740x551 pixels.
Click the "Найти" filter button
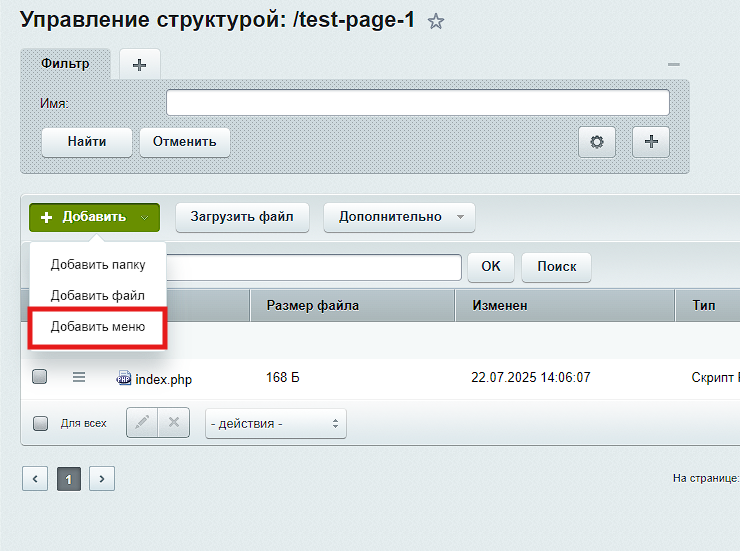pos(87,142)
